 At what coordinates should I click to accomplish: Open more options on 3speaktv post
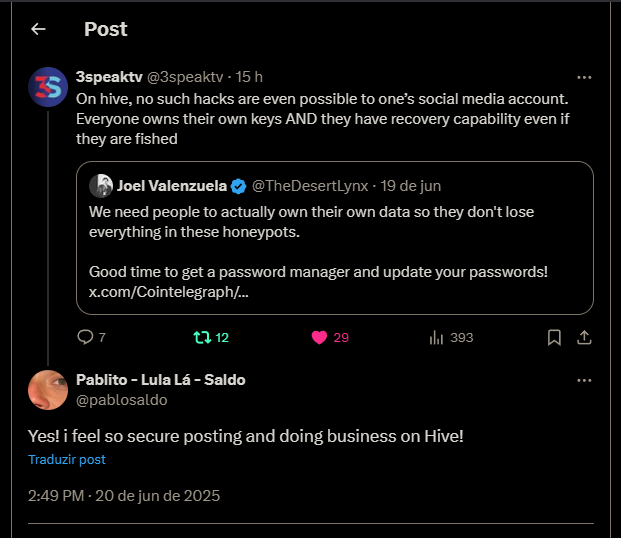[584, 77]
